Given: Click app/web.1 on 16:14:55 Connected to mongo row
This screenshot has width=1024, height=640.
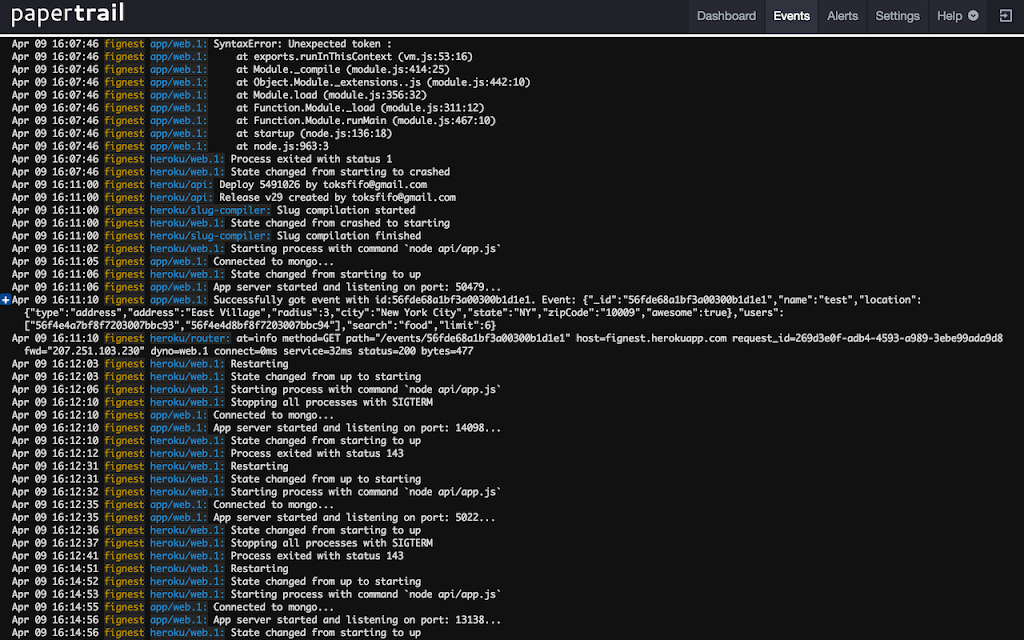Looking at the screenshot, I should tap(178, 607).
